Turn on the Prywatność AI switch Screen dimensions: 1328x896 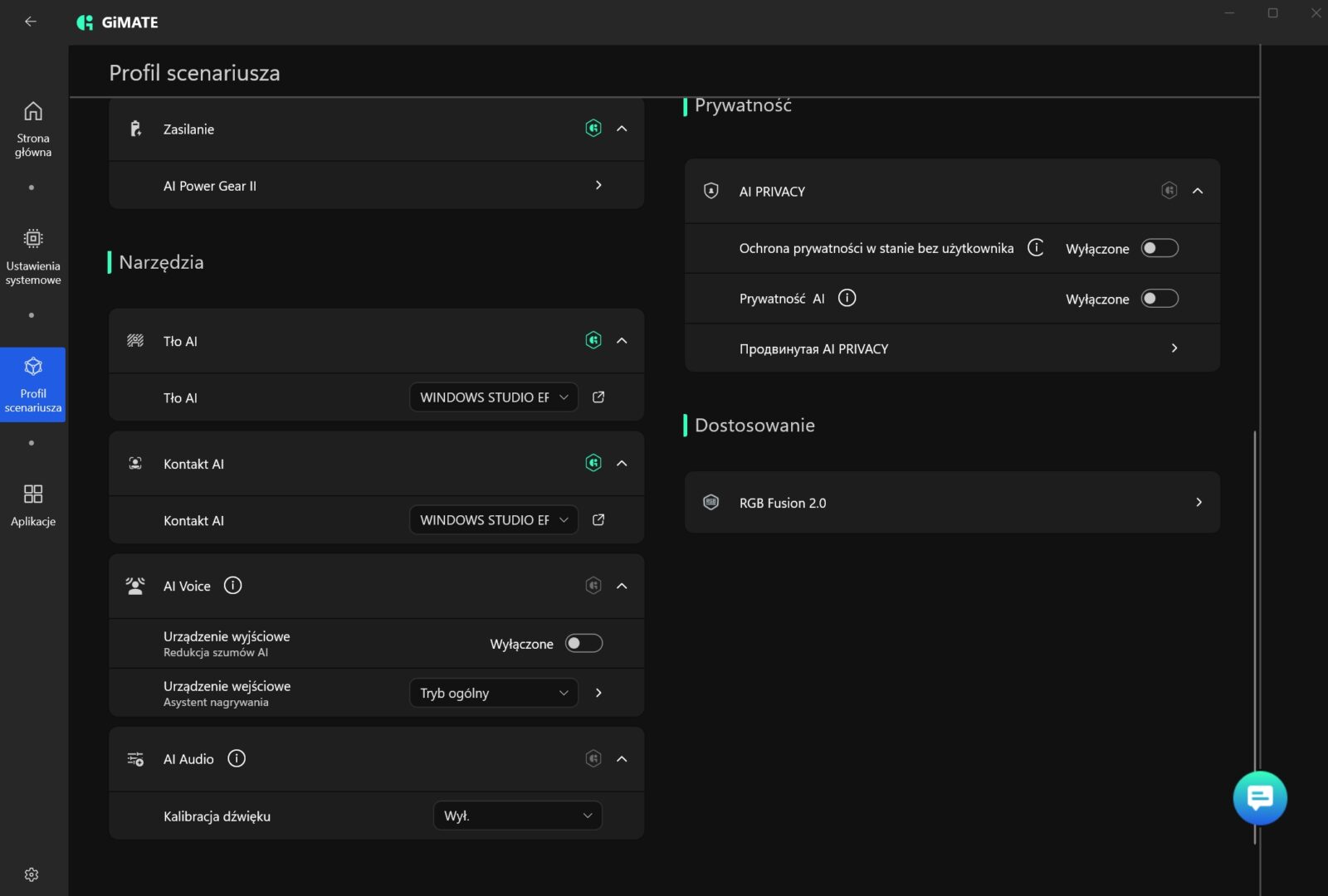[x=1160, y=299]
